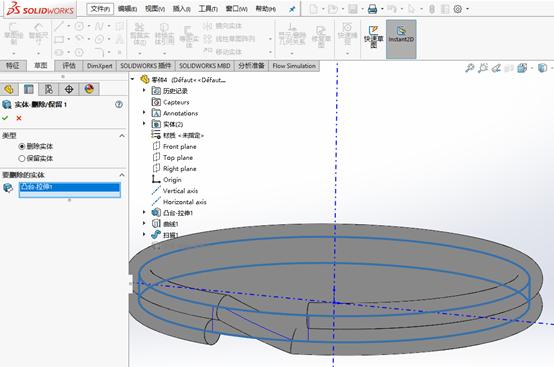Switch to the SOLIDWORKS 插件 tab
The image size is (554, 367).
pyautogui.click(x=146, y=66)
